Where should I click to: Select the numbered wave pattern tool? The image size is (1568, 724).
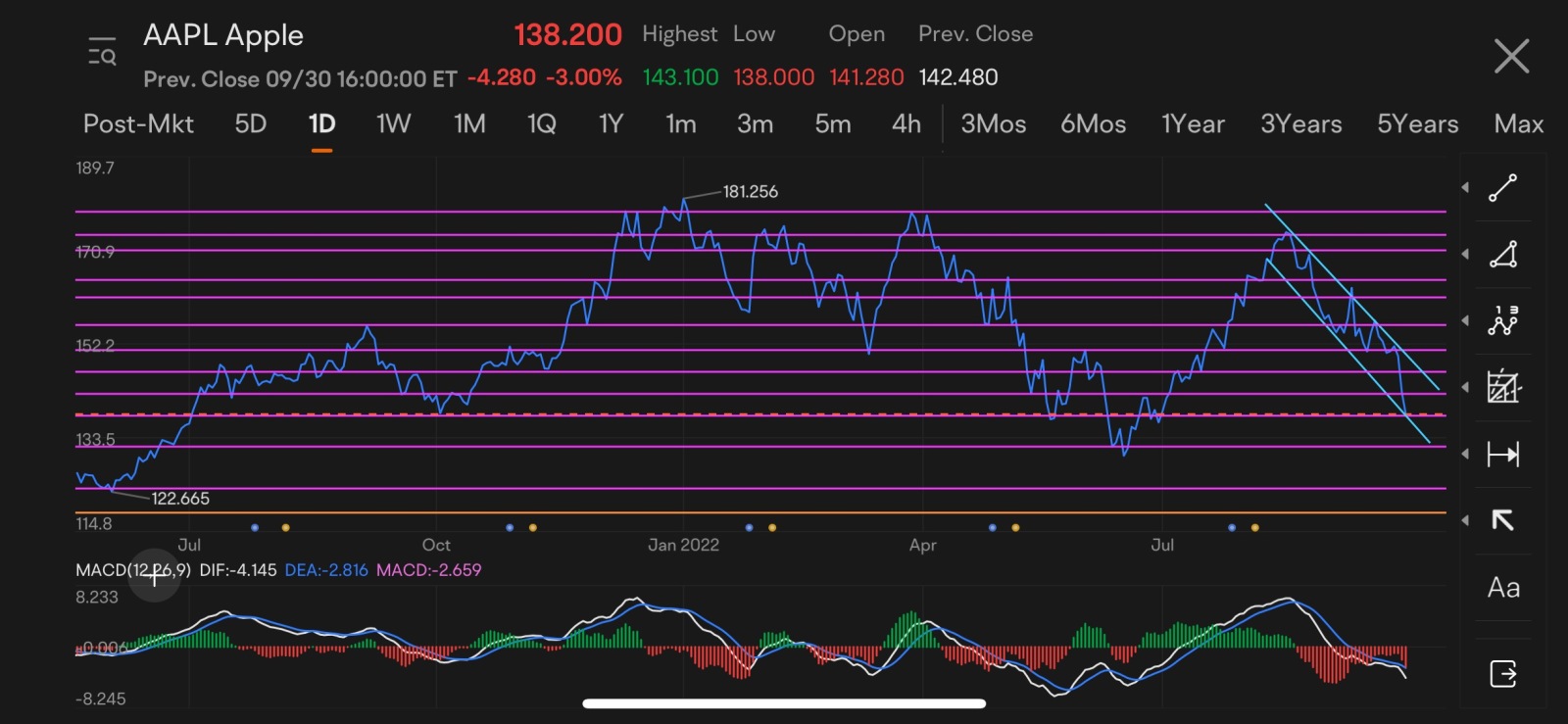point(1503,321)
